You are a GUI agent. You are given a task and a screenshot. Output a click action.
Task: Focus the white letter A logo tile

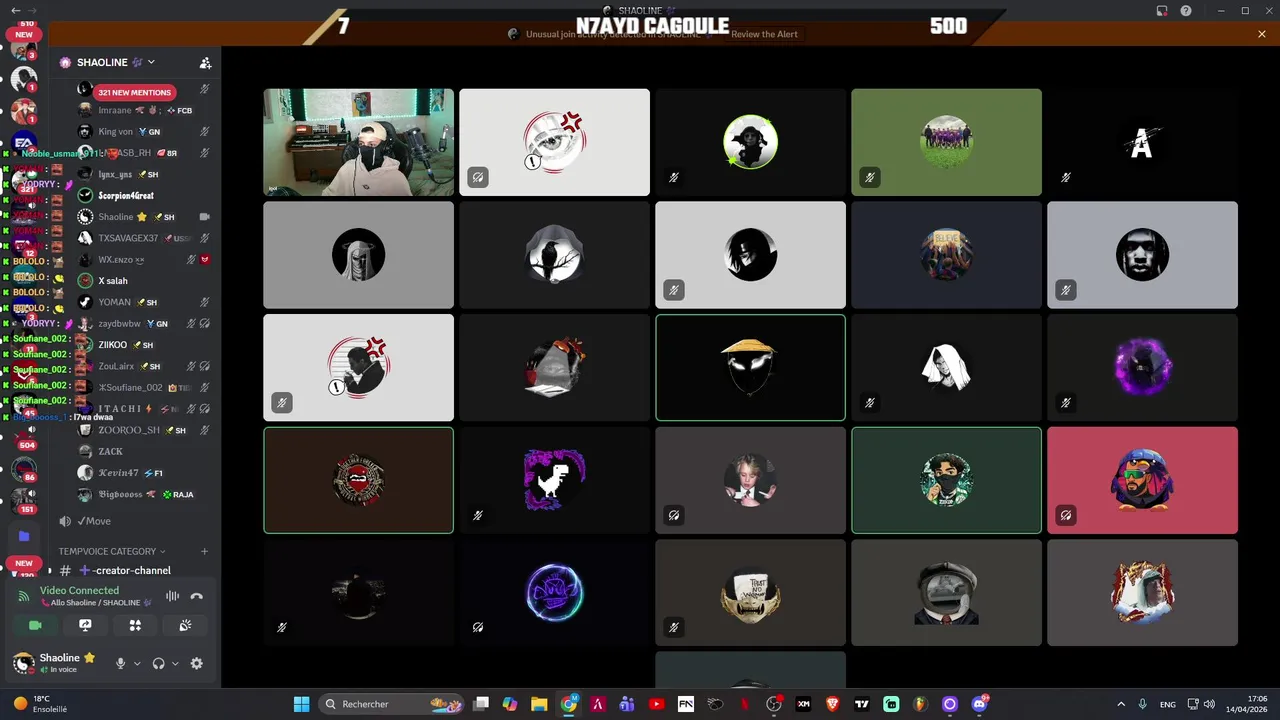click(1142, 142)
